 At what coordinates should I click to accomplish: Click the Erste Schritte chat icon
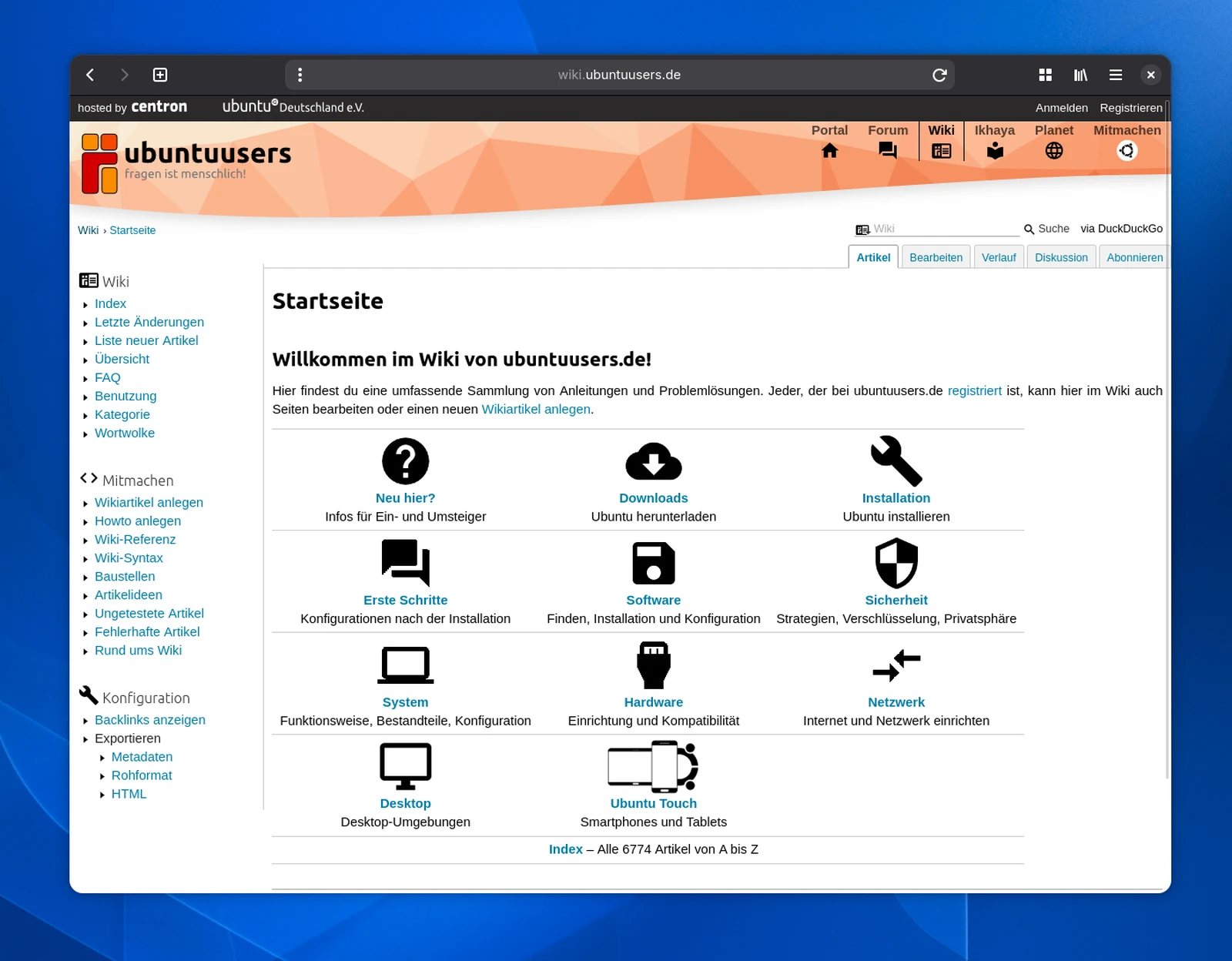click(406, 563)
